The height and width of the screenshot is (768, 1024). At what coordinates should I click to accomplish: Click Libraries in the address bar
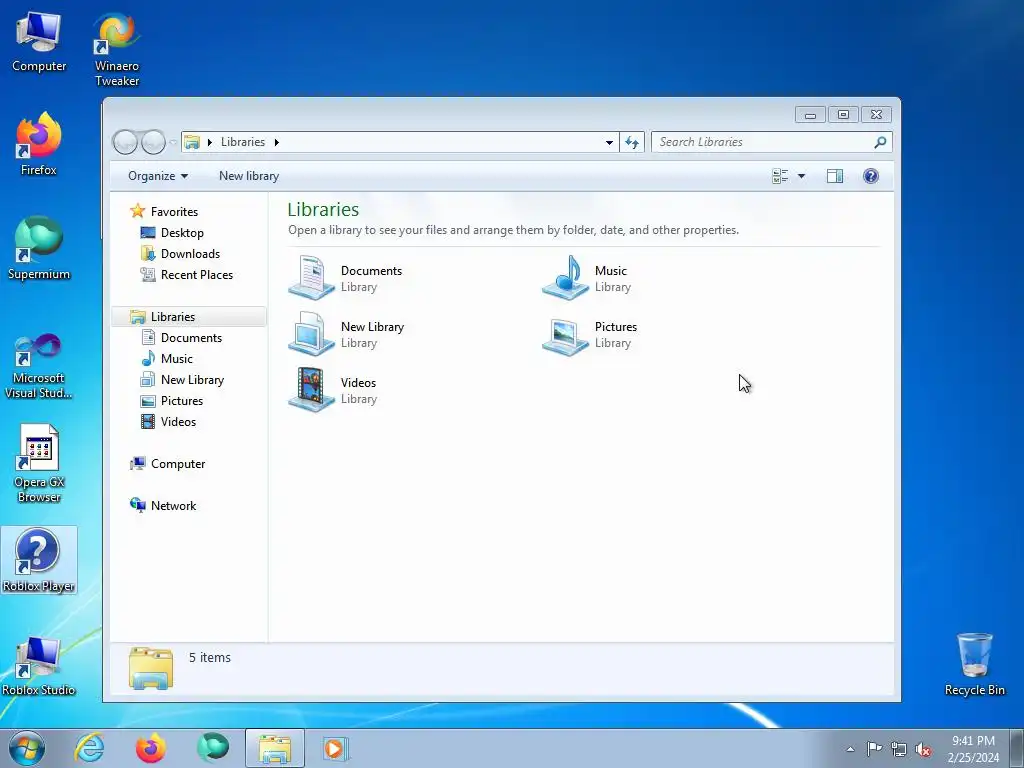point(242,142)
